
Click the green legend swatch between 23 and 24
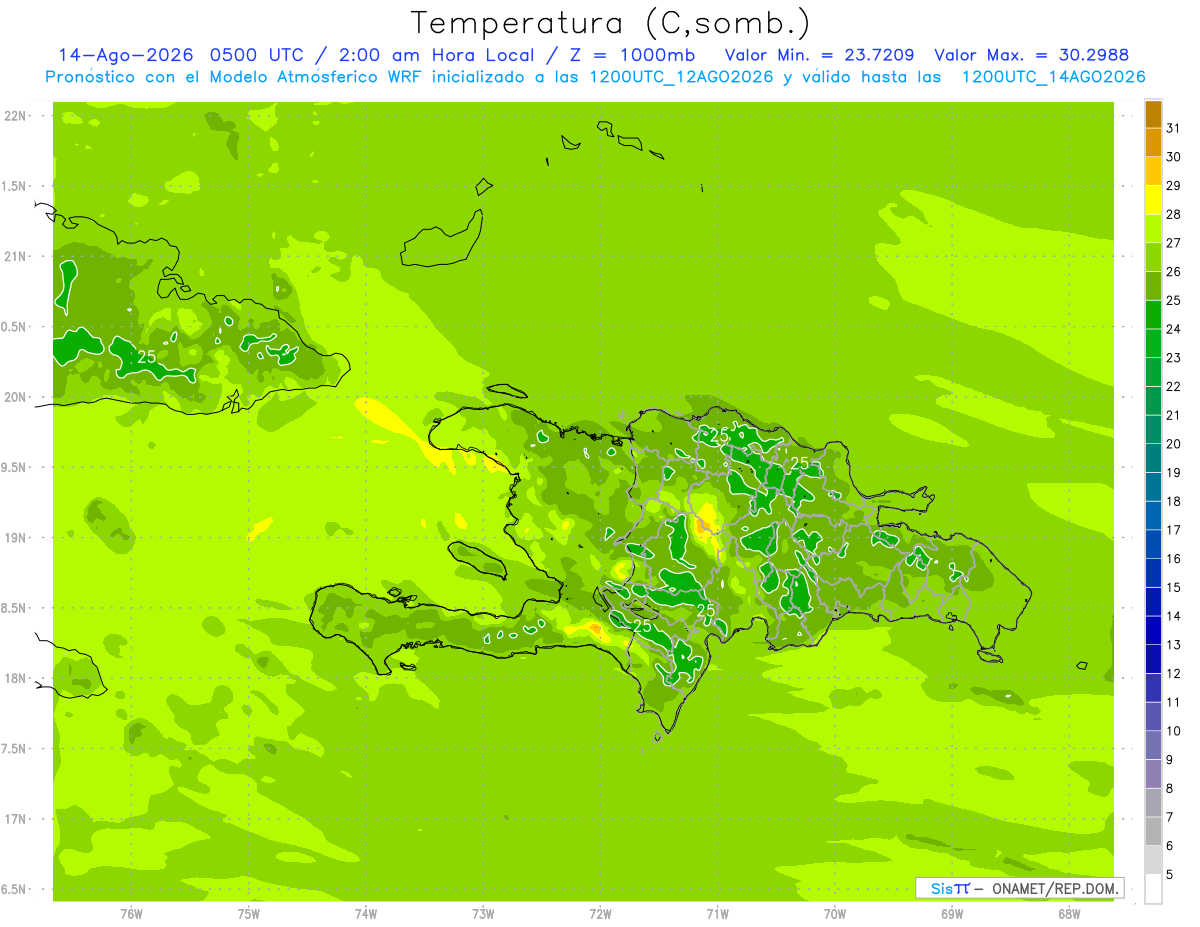click(x=1153, y=344)
